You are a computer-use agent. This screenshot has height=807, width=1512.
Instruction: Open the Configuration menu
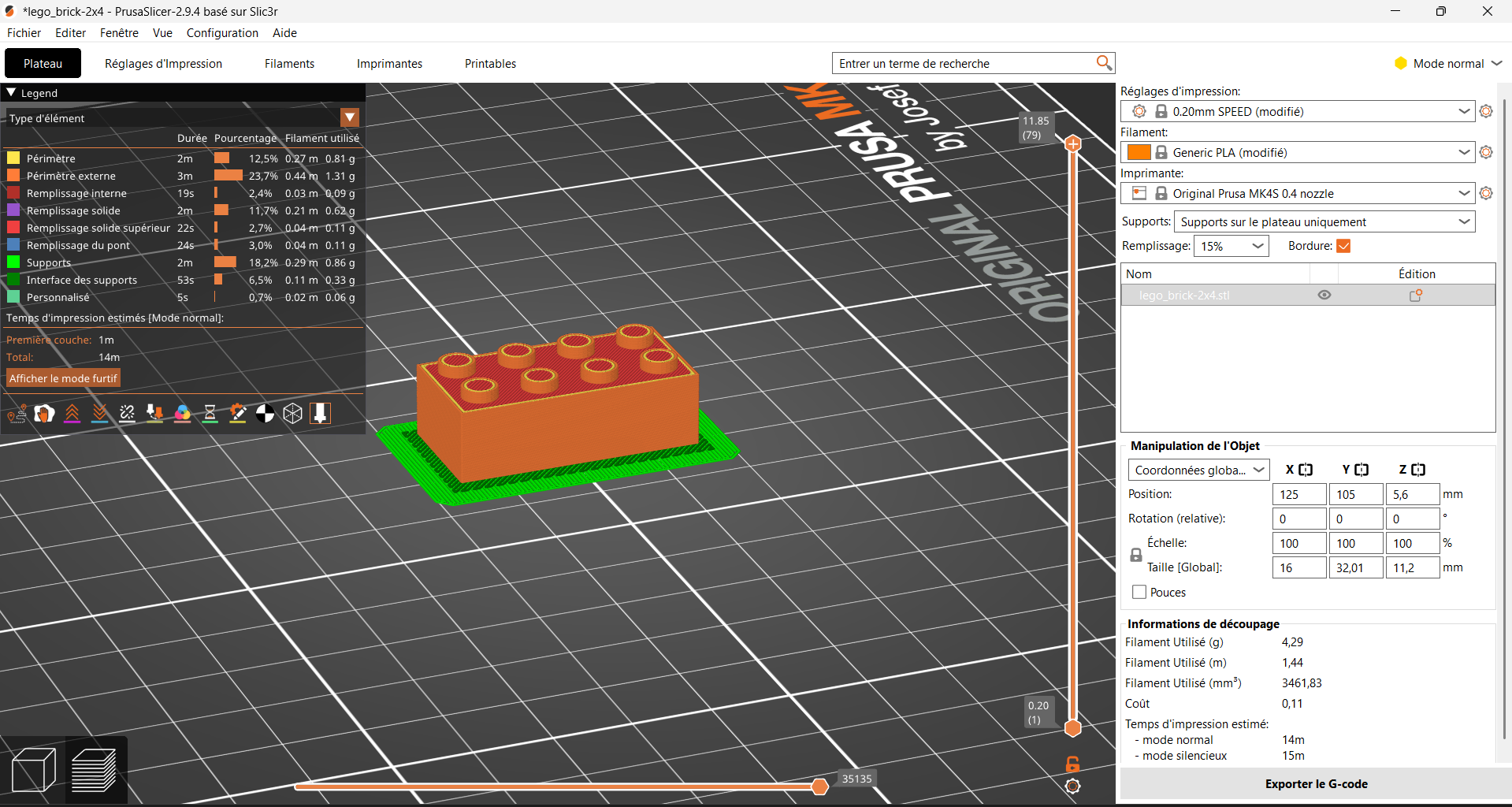(x=222, y=33)
